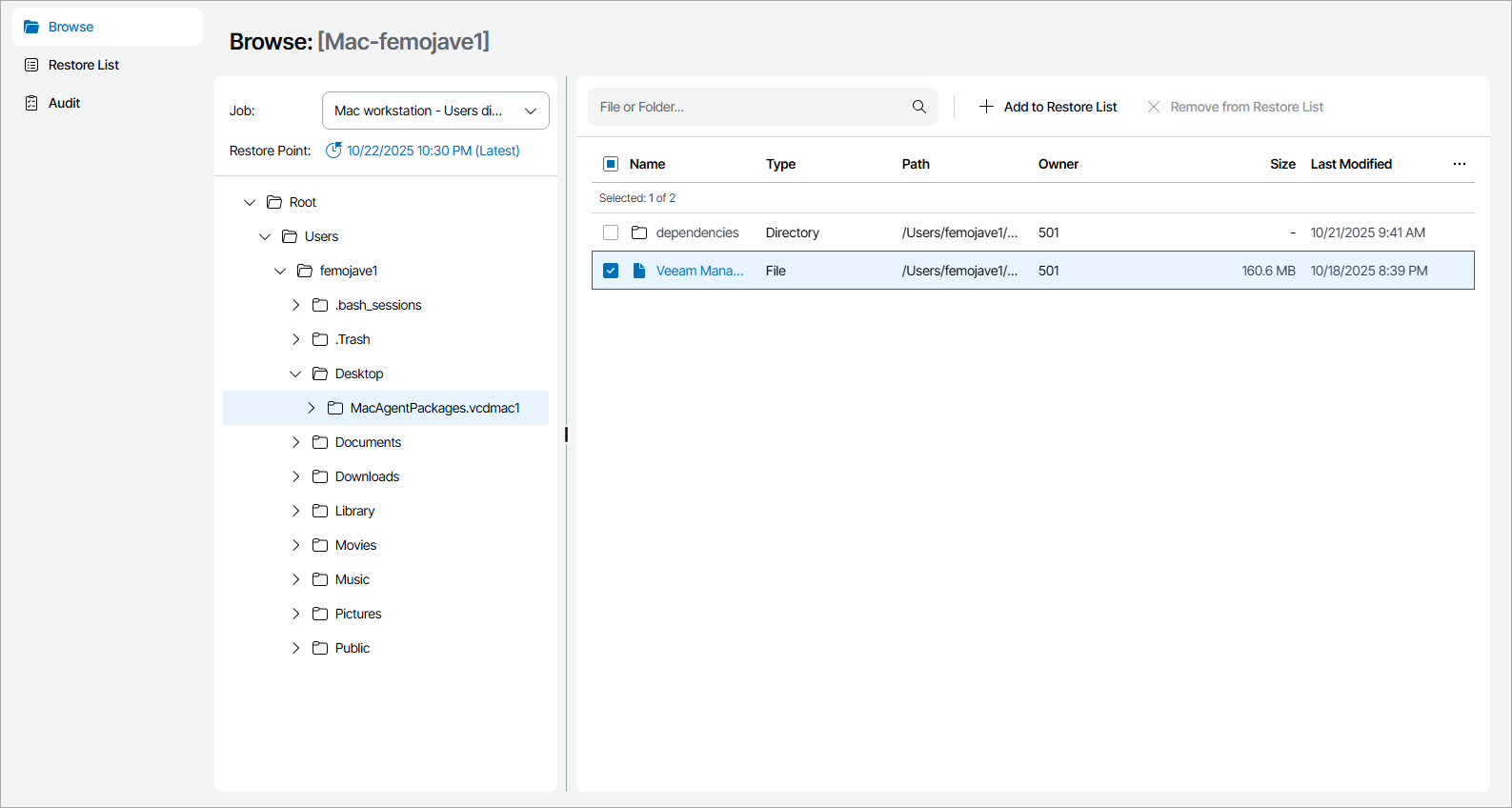This screenshot has height=808, width=1512.
Task: Click the Restore List icon in sidebar
Action: click(x=31, y=65)
